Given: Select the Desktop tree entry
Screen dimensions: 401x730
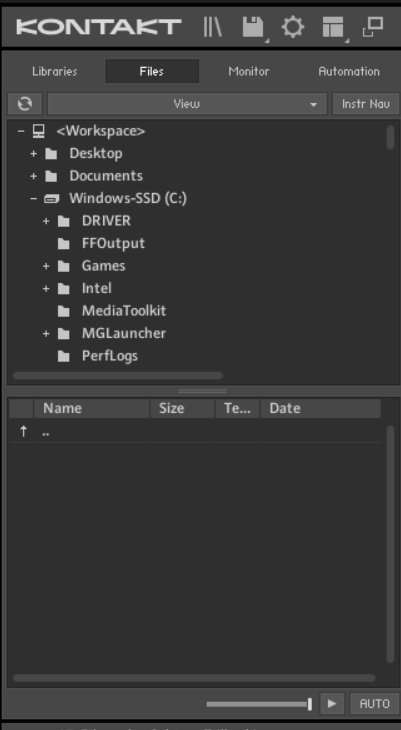Looking at the screenshot, I should point(96,154).
